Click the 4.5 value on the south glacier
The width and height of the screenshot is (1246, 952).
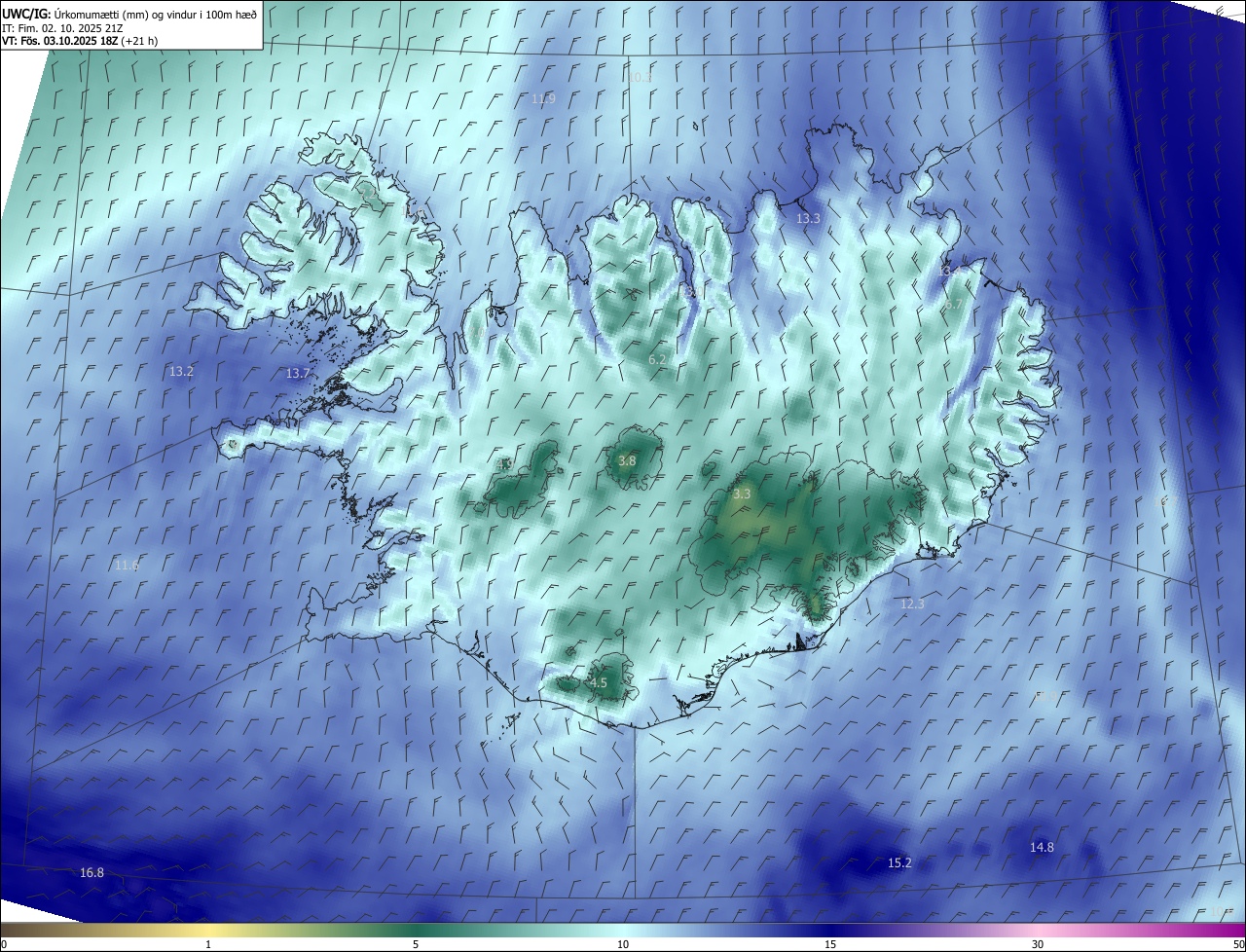[599, 683]
